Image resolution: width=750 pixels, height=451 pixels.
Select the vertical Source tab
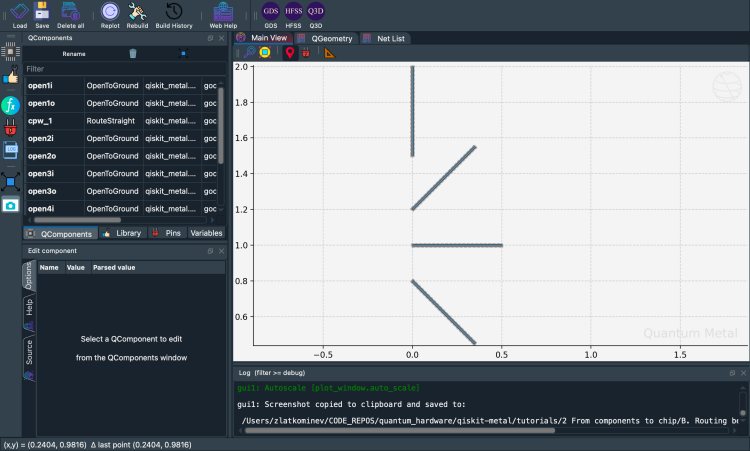coord(29,359)
